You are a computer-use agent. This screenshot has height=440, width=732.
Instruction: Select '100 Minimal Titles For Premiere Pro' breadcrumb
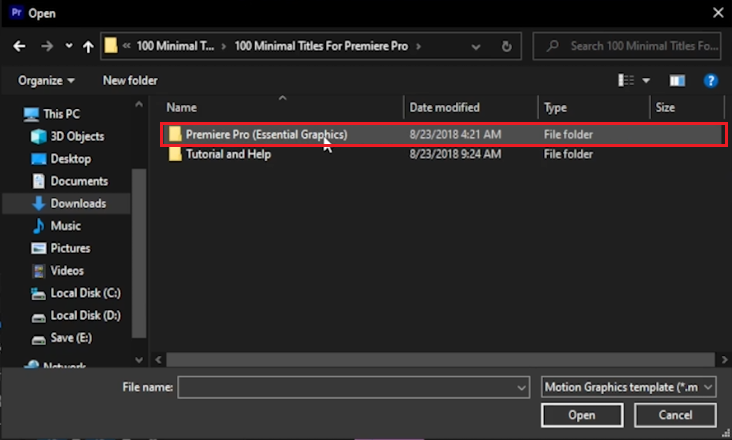(321, 46)
